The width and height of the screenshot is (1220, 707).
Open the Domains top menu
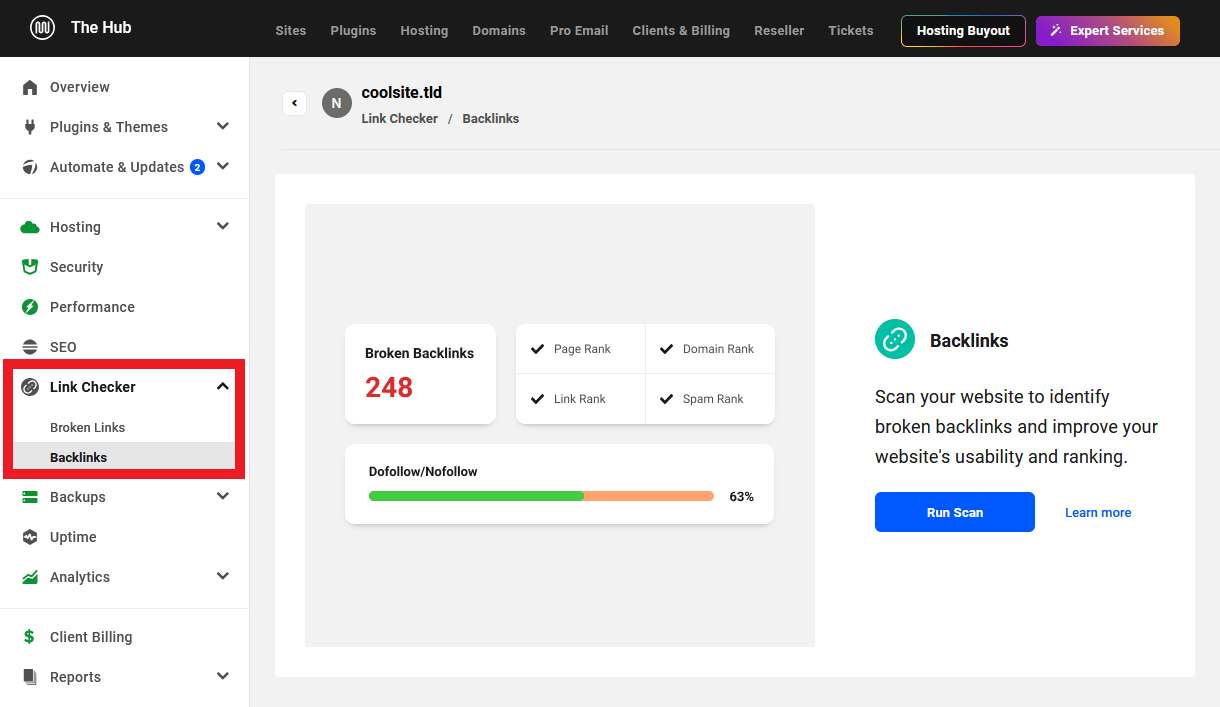click(x=499, y=31)
